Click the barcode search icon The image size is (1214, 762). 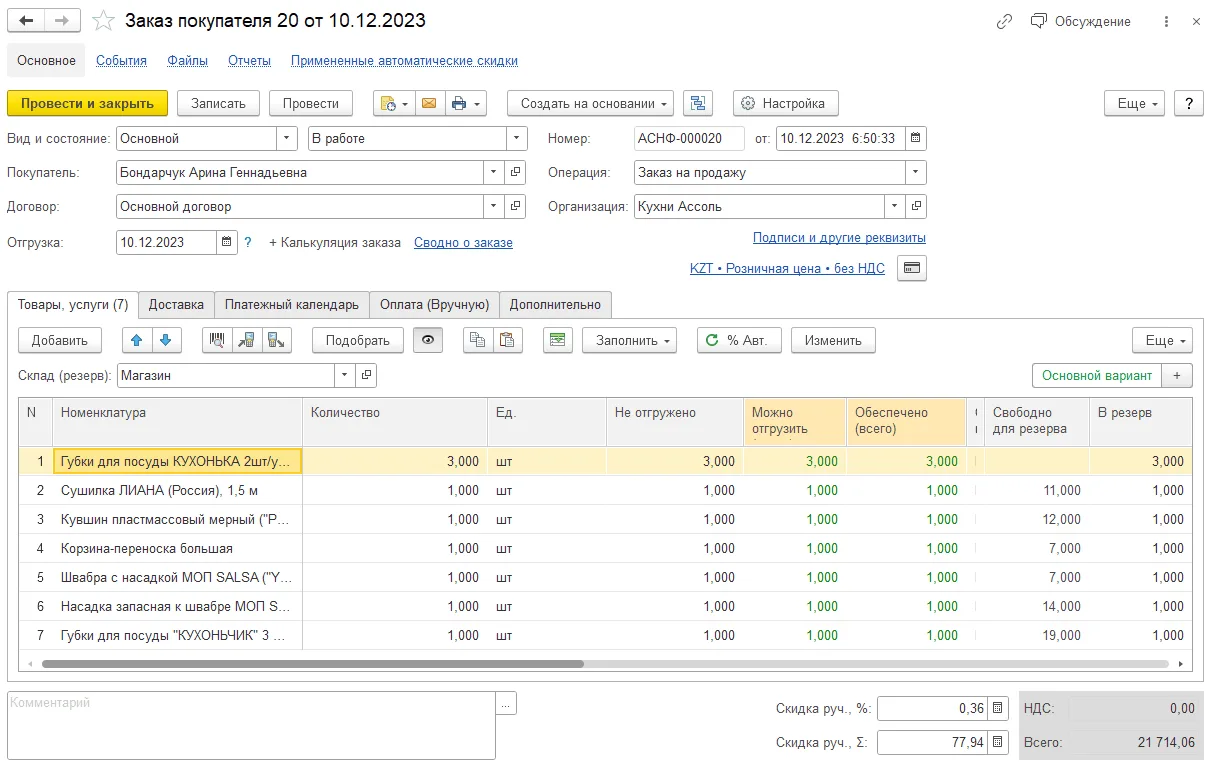(x=217, y=340)
